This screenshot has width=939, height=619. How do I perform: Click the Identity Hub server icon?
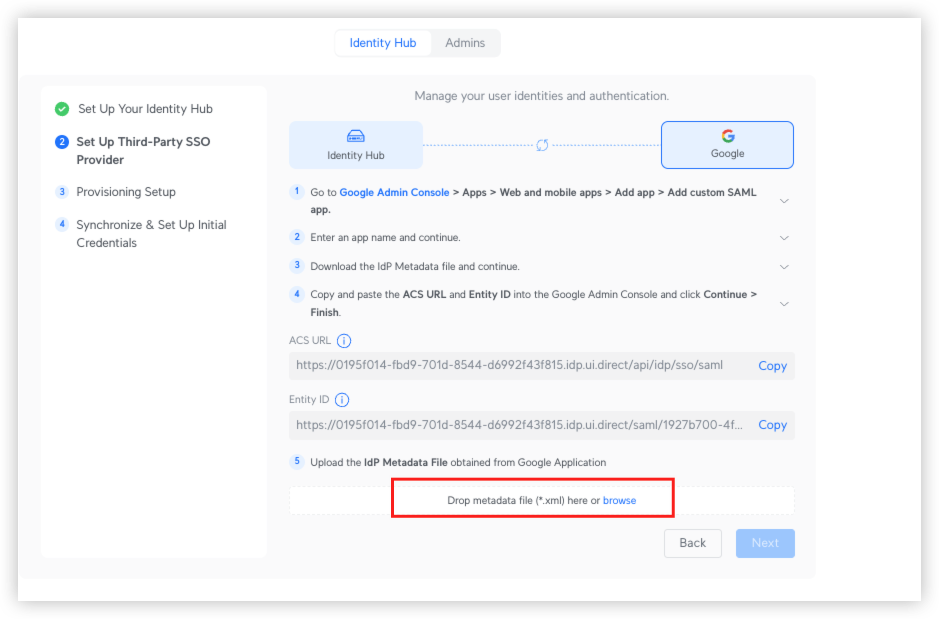tap(356, 136)
